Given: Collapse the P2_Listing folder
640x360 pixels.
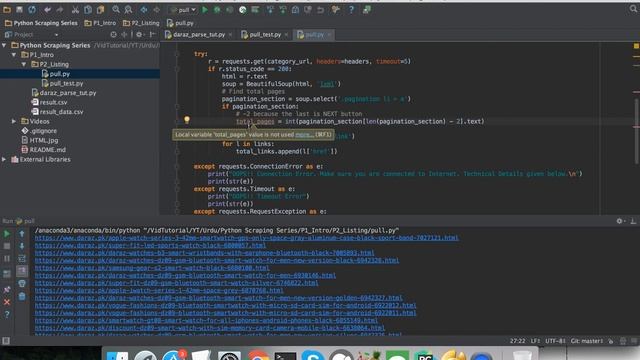Looking at the screenshot, I should pyautogui.click(x=24, y=64).
